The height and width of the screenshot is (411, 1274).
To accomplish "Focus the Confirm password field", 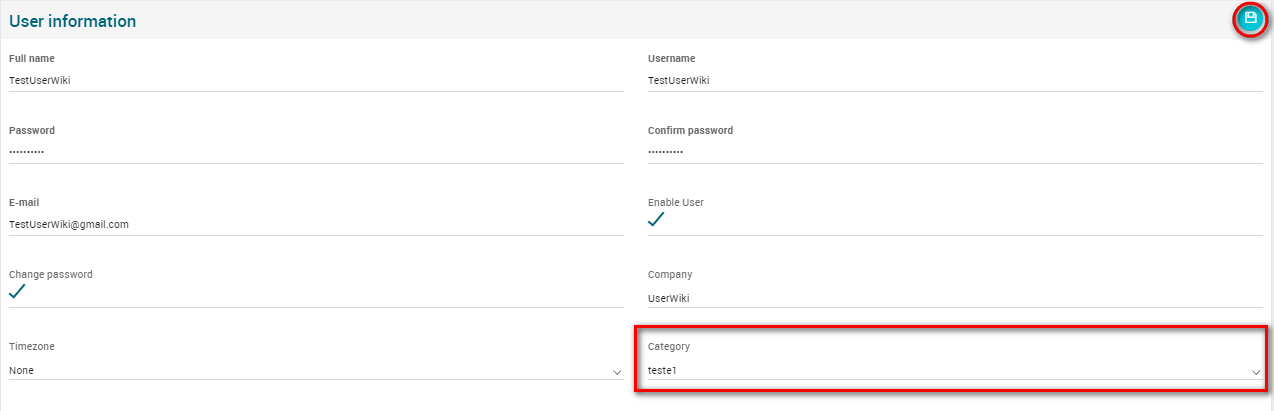I will (954, 152).
